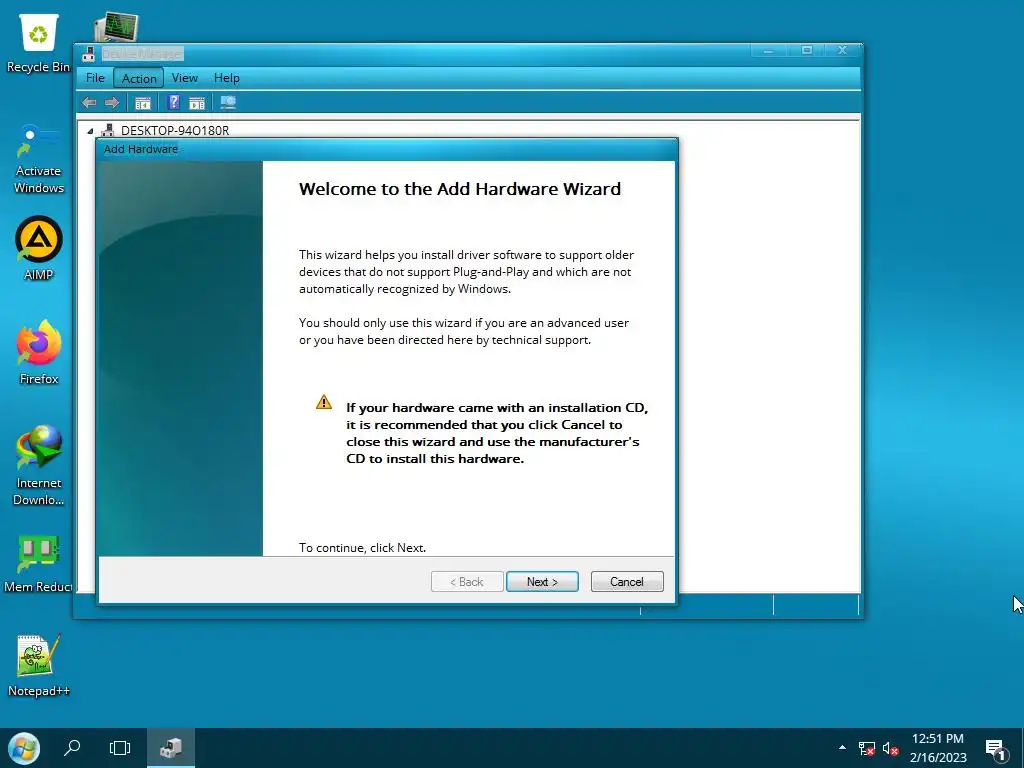Open the notification center icon
The width and height of the screenshot is (1024, 768).
[995, 749]
